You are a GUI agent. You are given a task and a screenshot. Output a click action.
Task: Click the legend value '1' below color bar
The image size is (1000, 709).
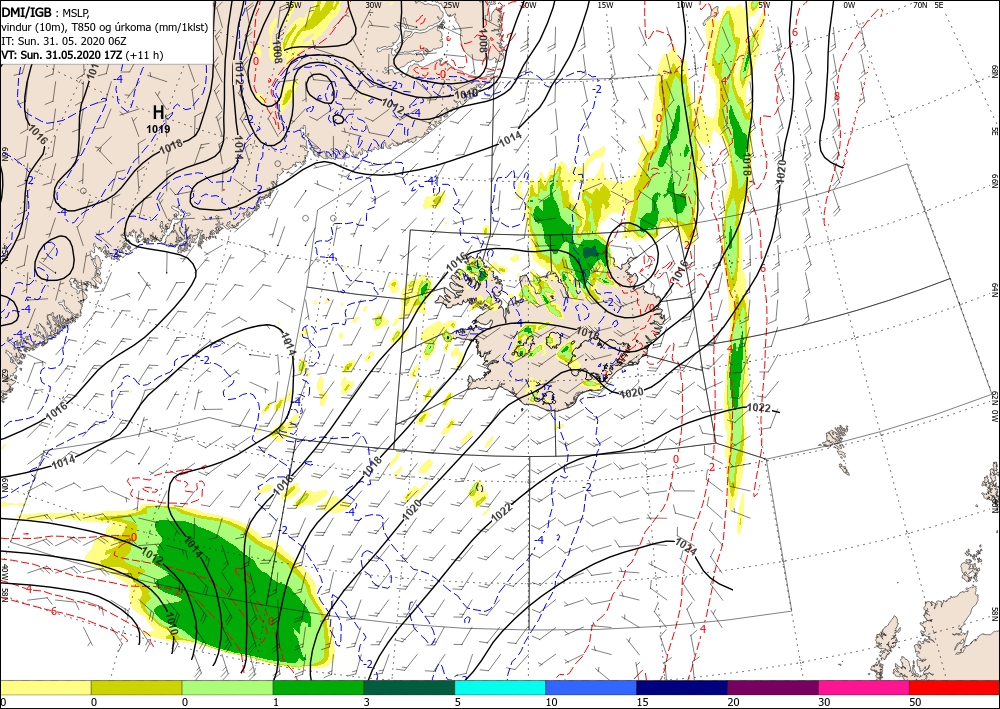[x=276, y=702]
